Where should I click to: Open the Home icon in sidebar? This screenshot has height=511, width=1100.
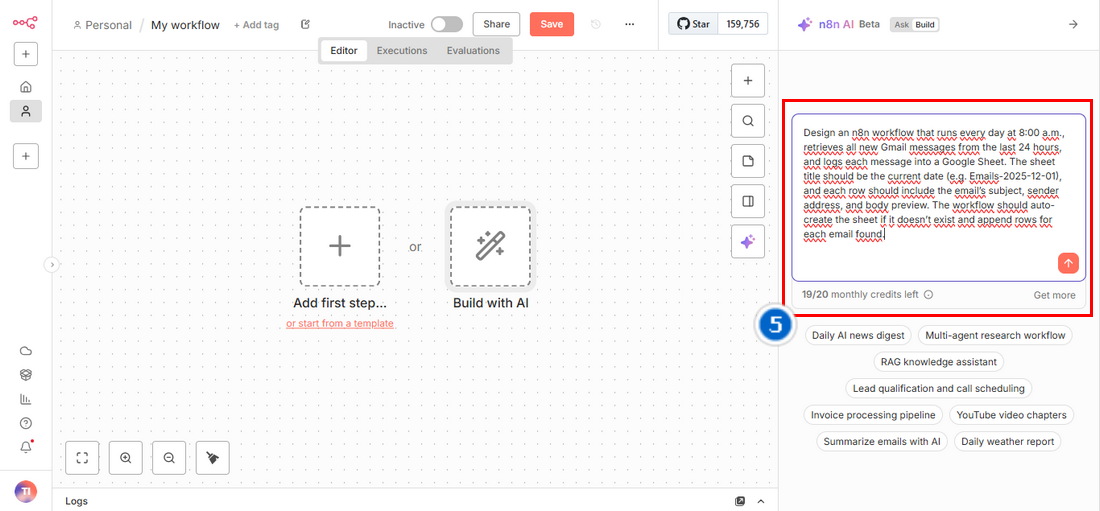click(26, 86)
